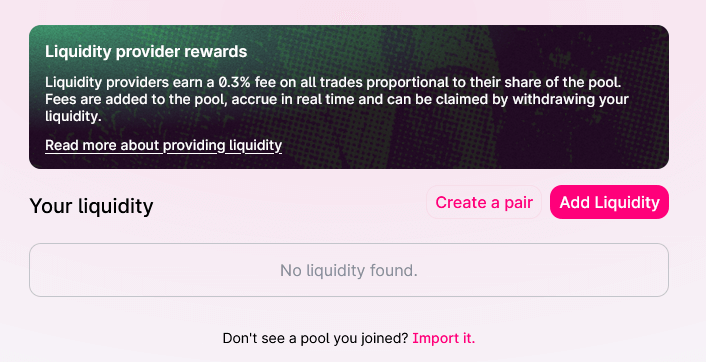Click the Liquidity provider rewards title

[146, 51]
